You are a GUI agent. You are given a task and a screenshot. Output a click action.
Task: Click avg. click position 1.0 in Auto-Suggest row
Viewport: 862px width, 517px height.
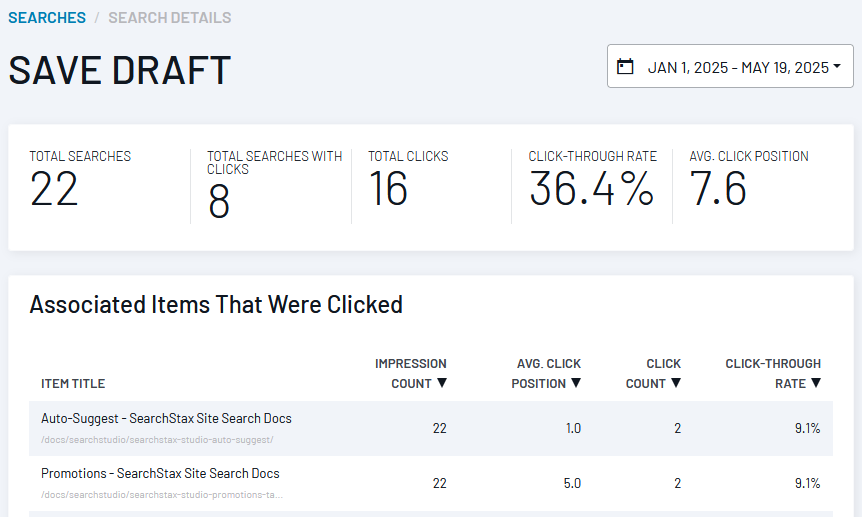pyautogui.click(x=573, y=428)
